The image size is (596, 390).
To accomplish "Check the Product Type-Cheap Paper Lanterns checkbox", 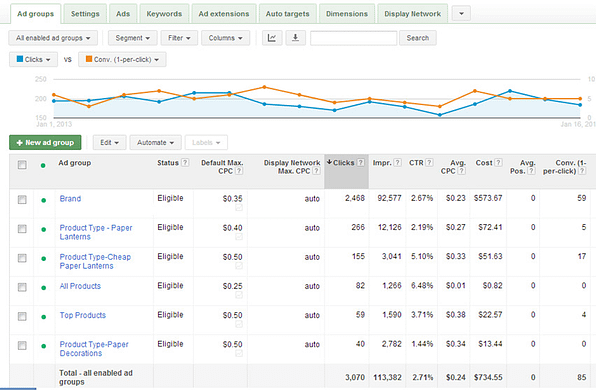I will pos(22,258).
